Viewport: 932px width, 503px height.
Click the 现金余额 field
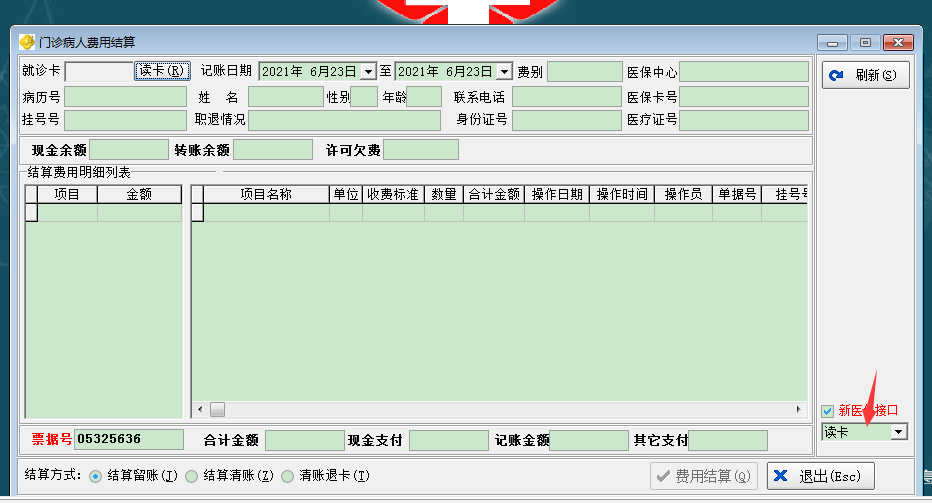tap(129, 150)
